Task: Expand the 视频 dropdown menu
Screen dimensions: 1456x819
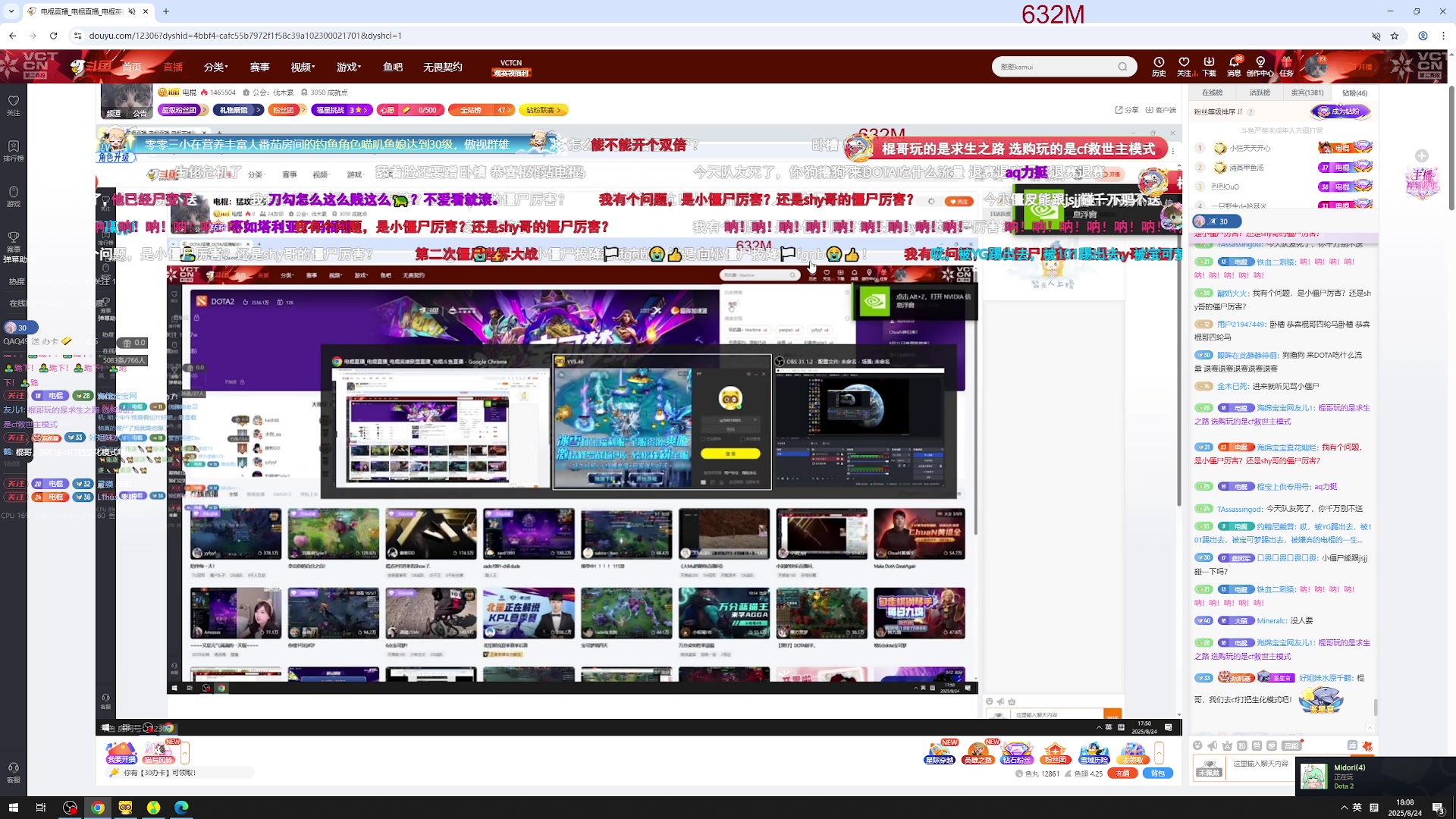Action: tap(303, 67)
